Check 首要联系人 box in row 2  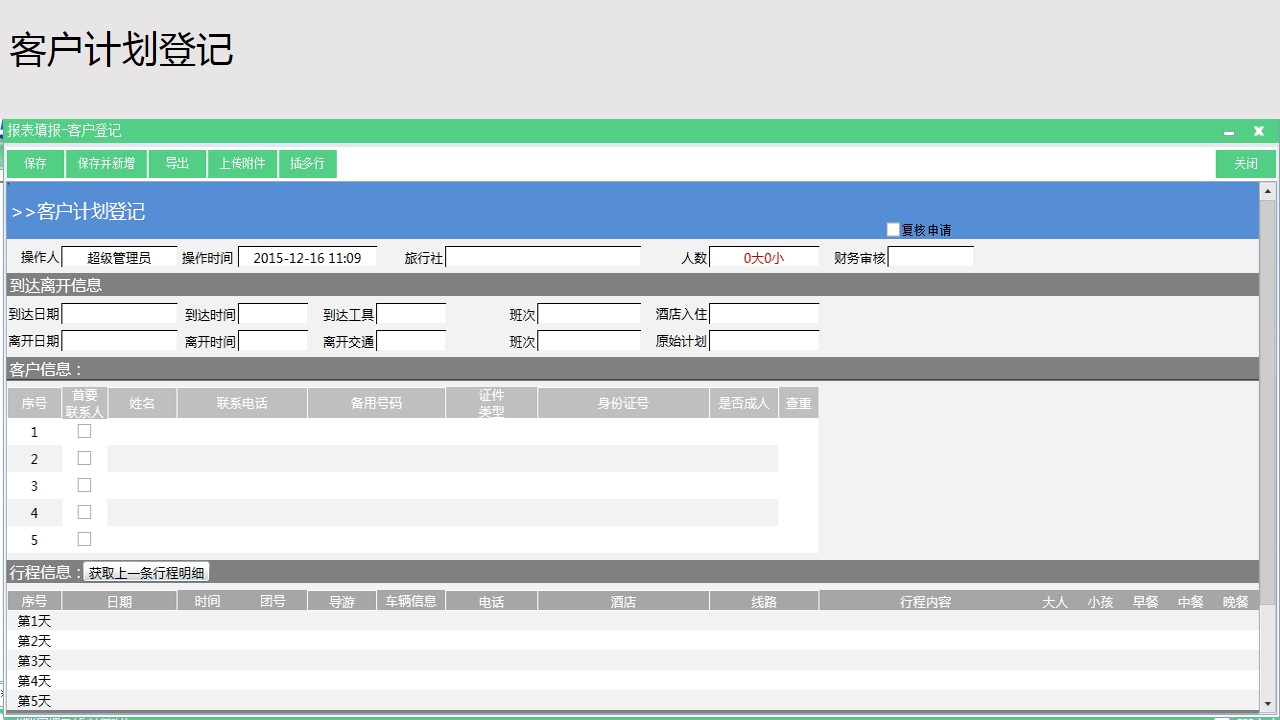(x=85, y=458)
